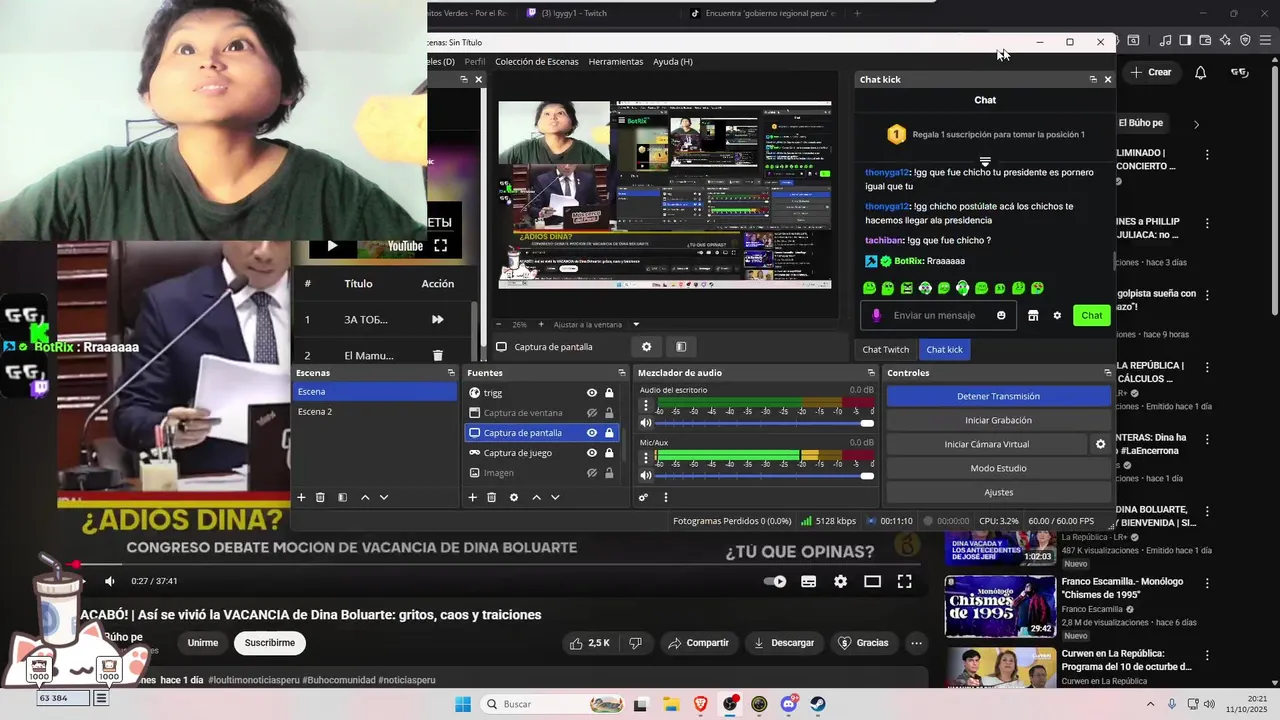
Task: Zoom out preview with minus button
Action: point(499,324)
